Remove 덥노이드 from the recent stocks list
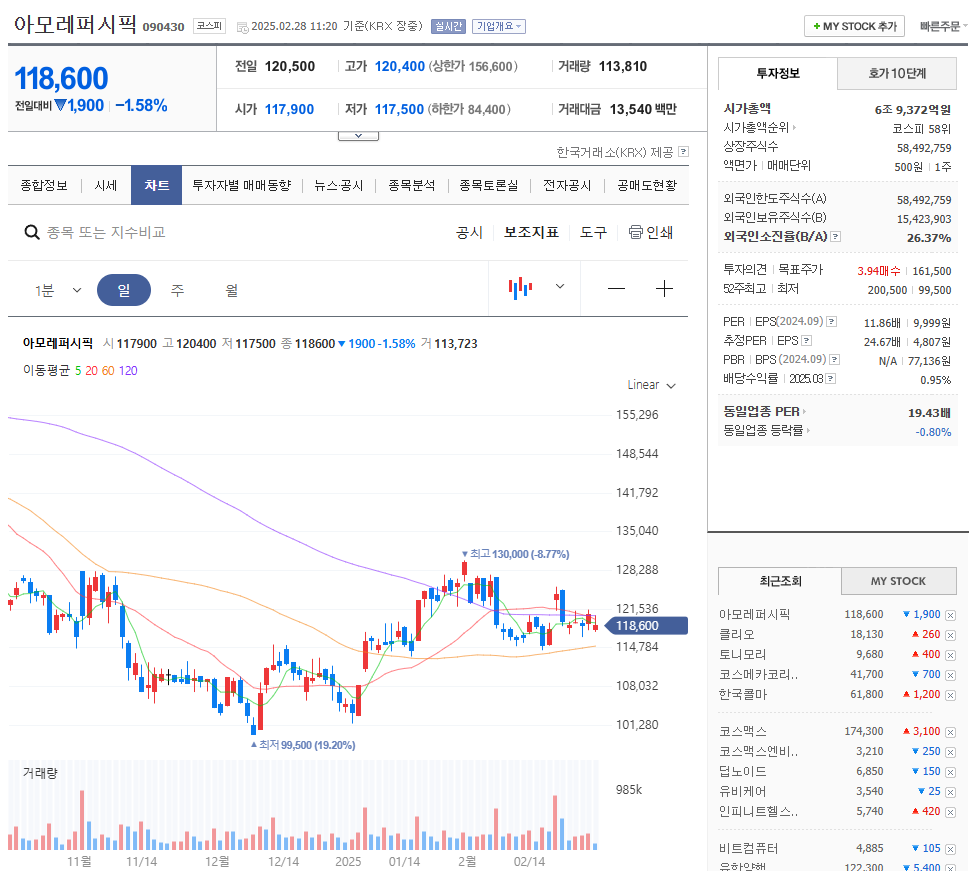 click(951, 771)
